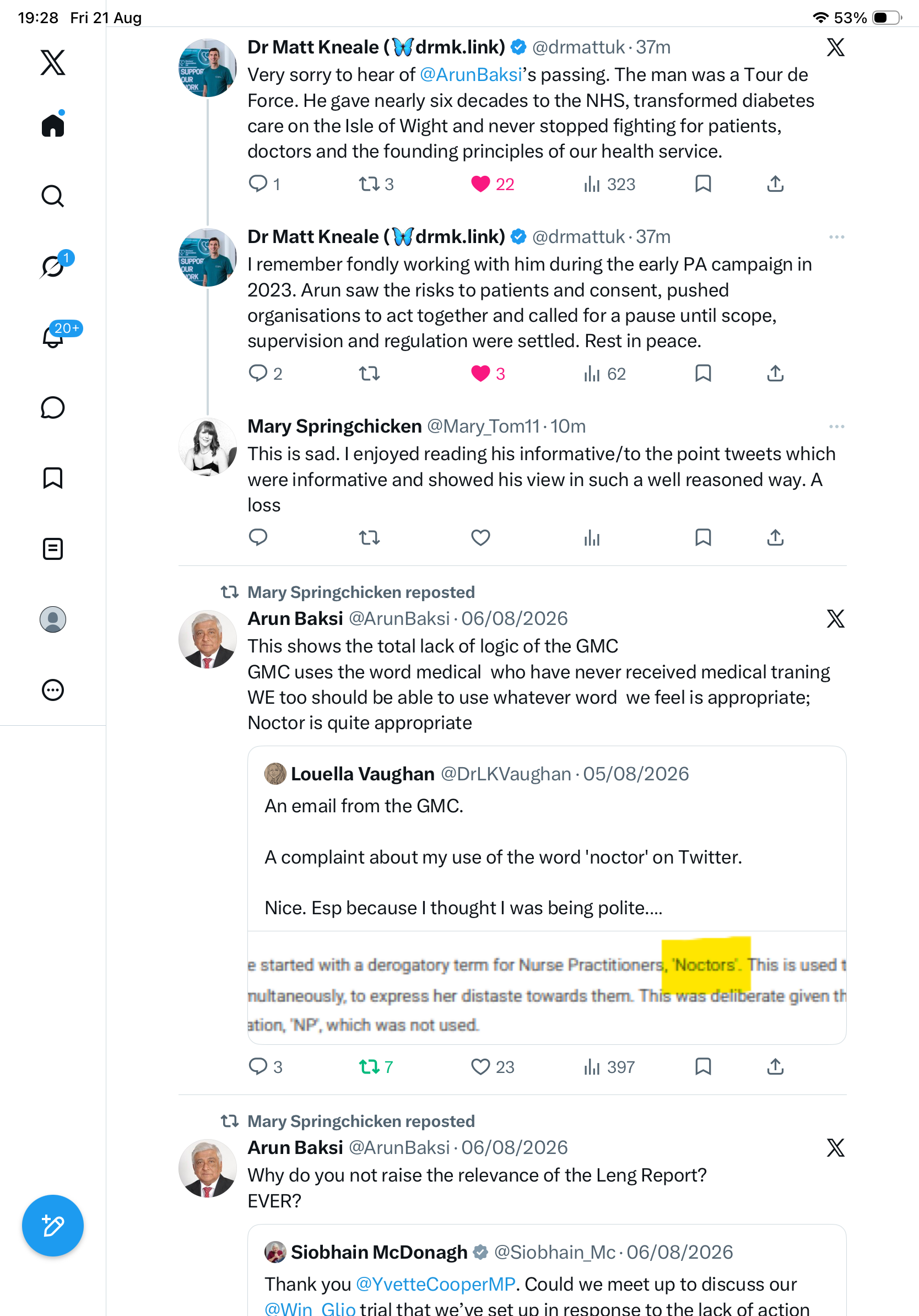Like Mary Springchicken's reply
919x1316 pixels.
[480, 538]
